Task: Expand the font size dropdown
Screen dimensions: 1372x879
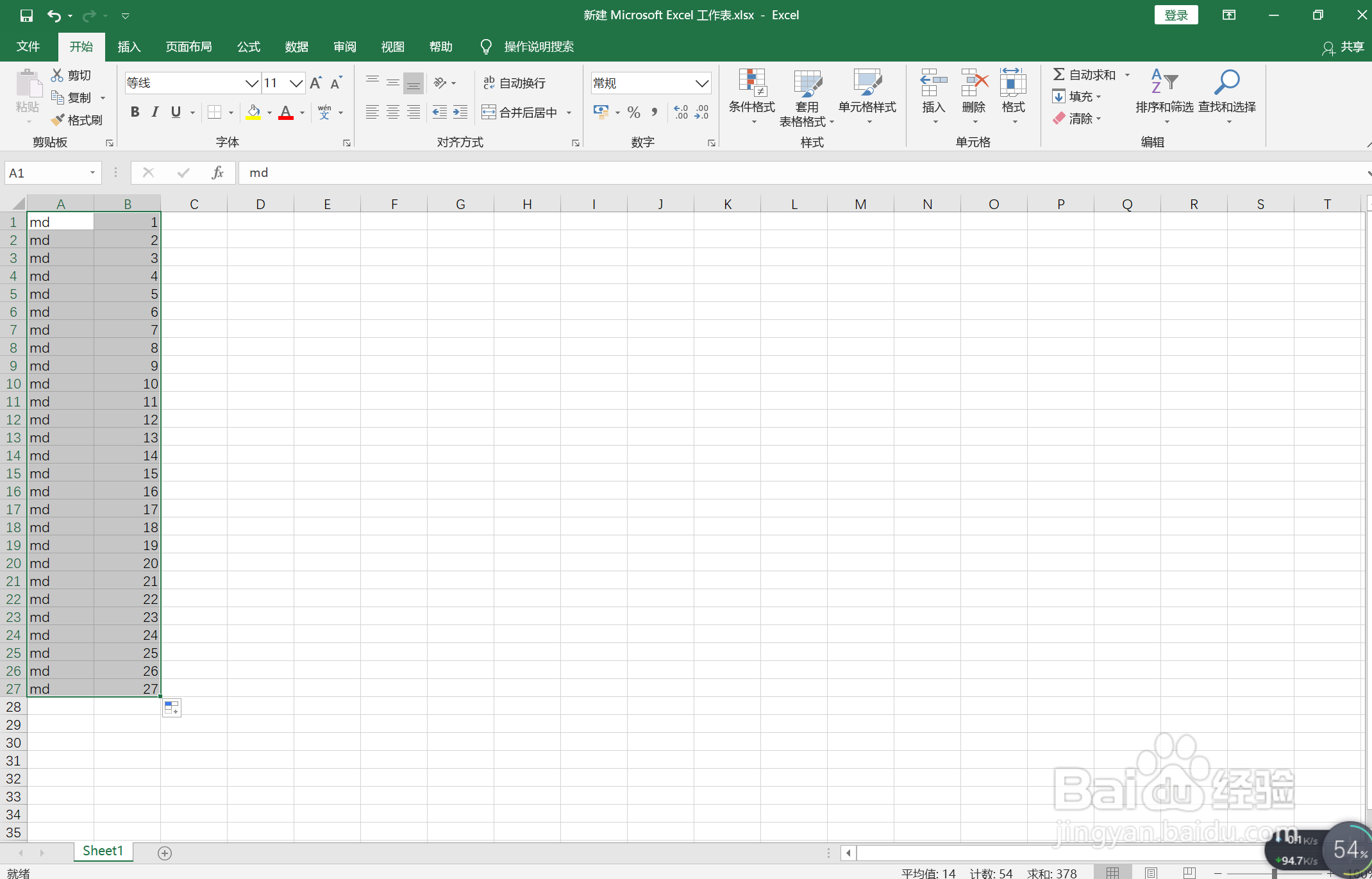Action: (296, 83)
